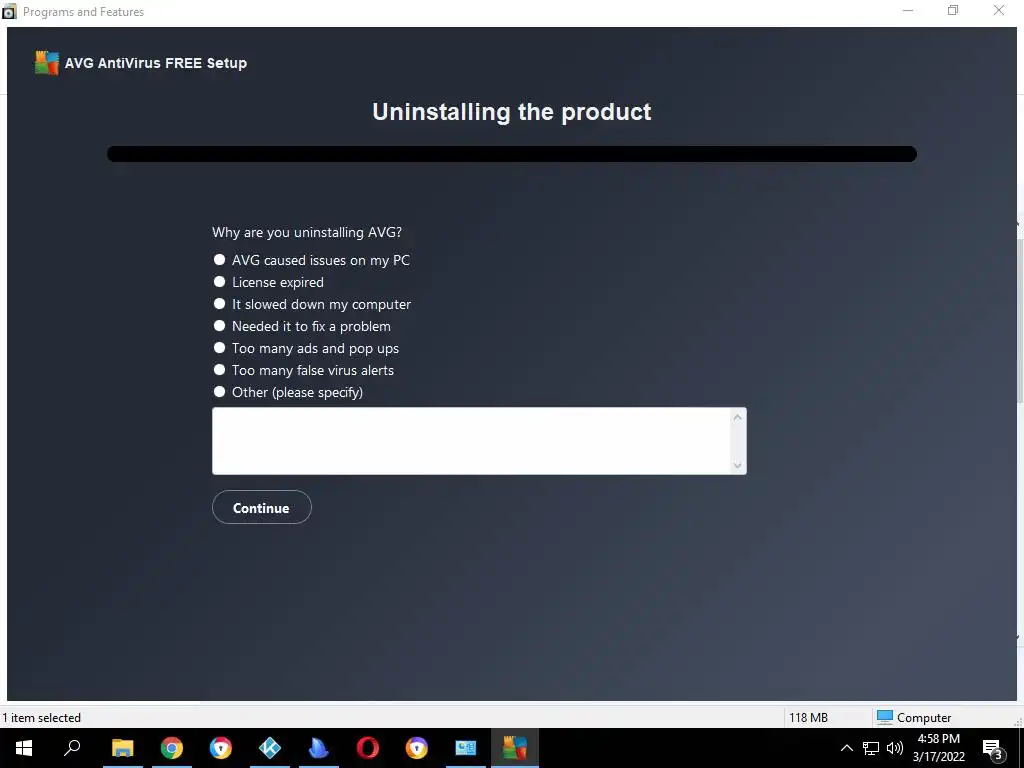Open the Windows Start menu
Image resolution: width=1024 pixels, height=768 pixels.
[24, 748]
